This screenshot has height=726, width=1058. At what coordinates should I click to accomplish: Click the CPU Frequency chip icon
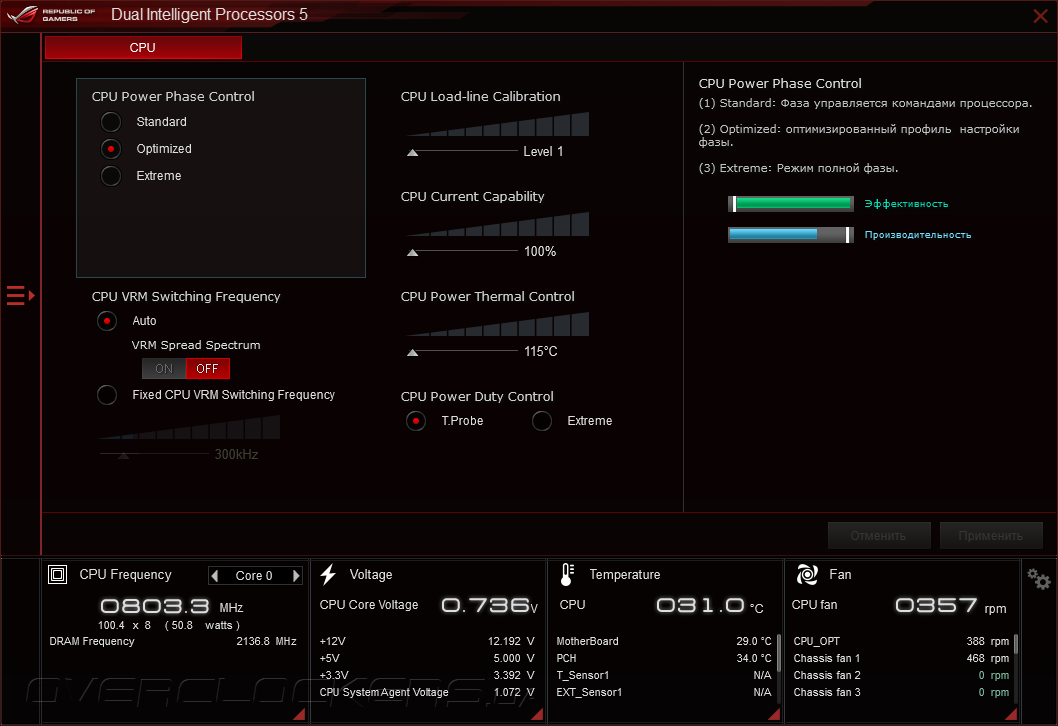[57, 574]
